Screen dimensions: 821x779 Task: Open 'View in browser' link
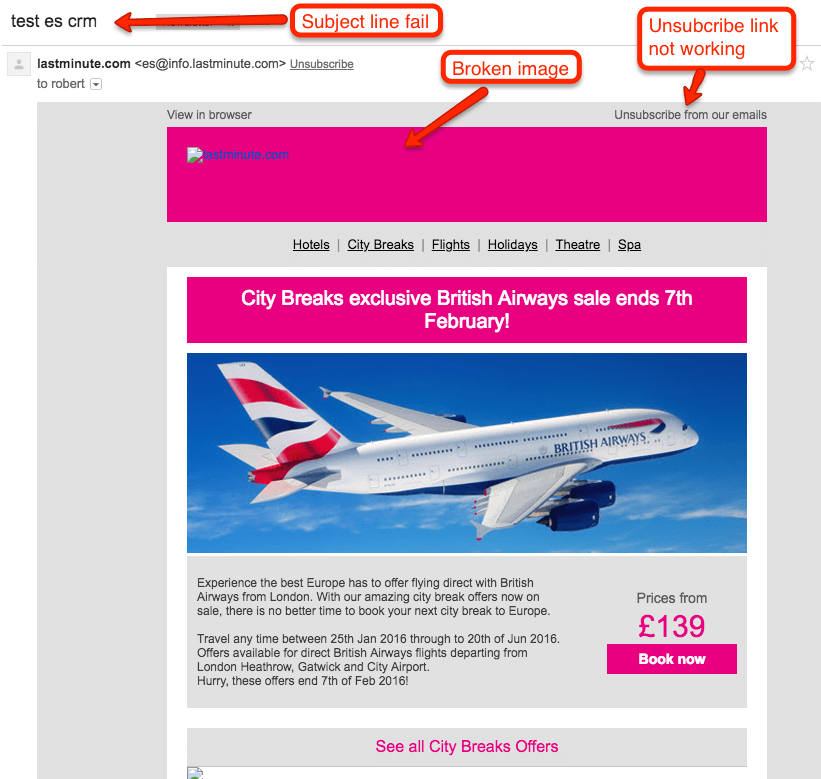tap(209, 115)
